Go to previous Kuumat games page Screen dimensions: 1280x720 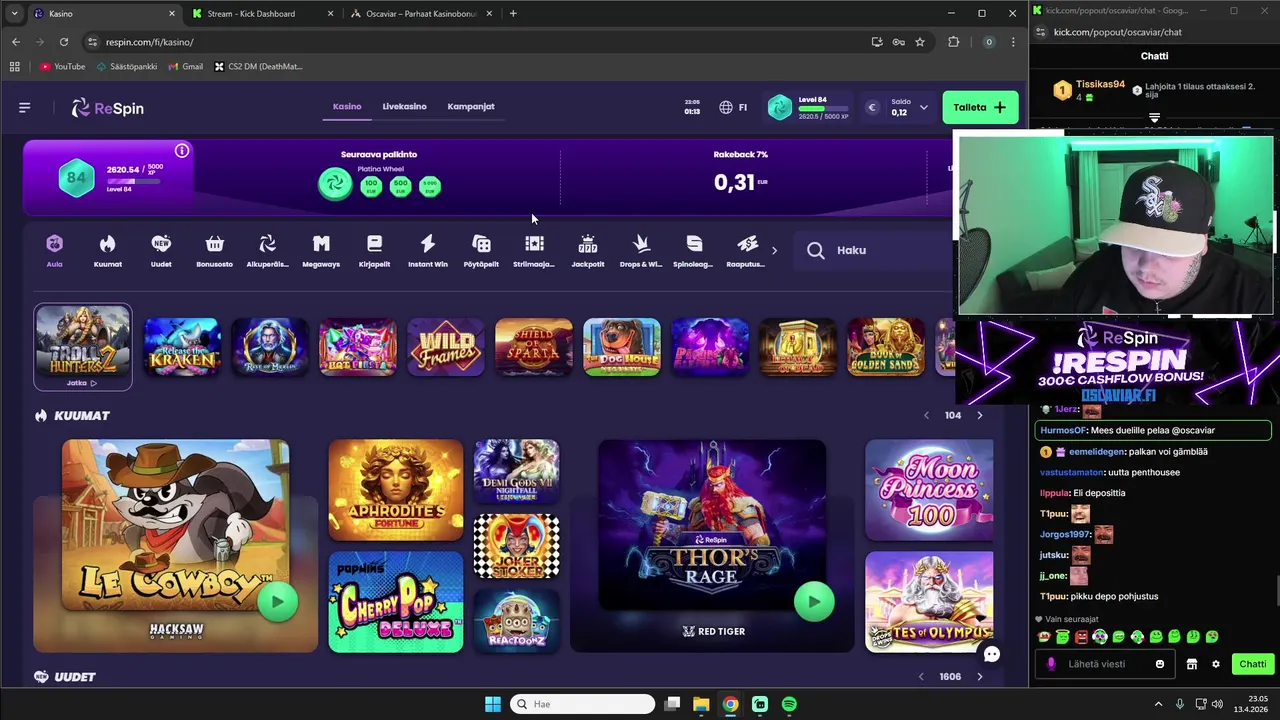[926, 415]
